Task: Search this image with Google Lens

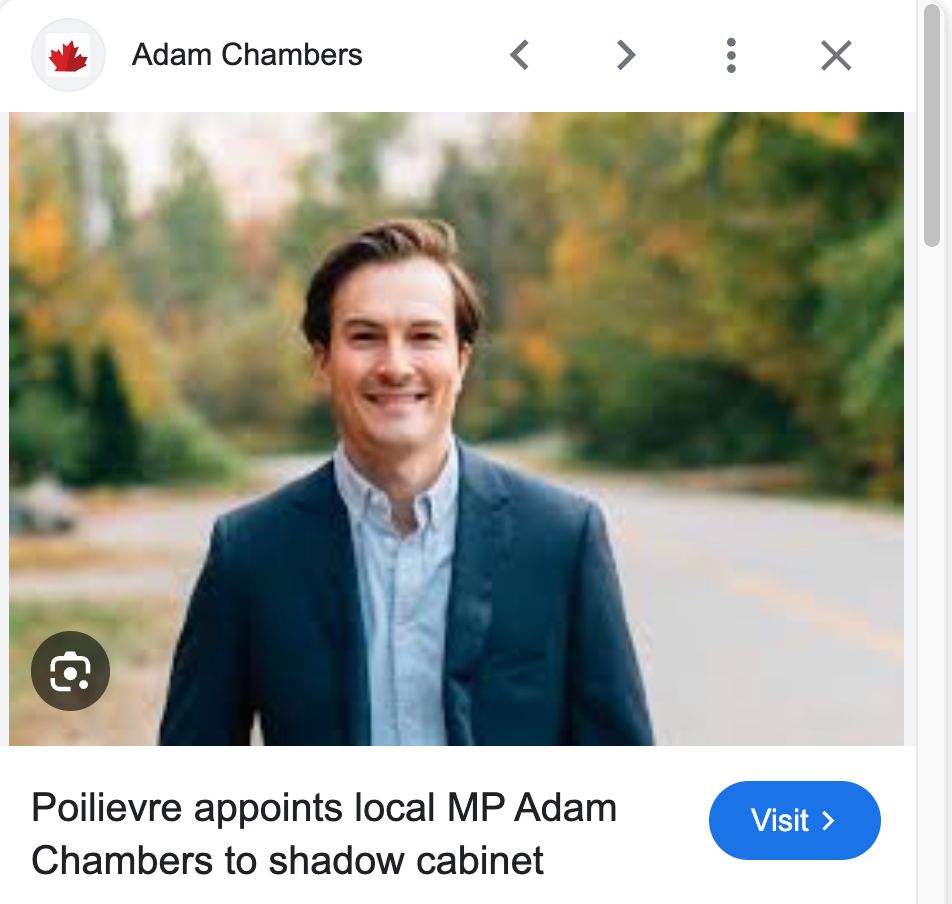Action: [x=70, y=671]
